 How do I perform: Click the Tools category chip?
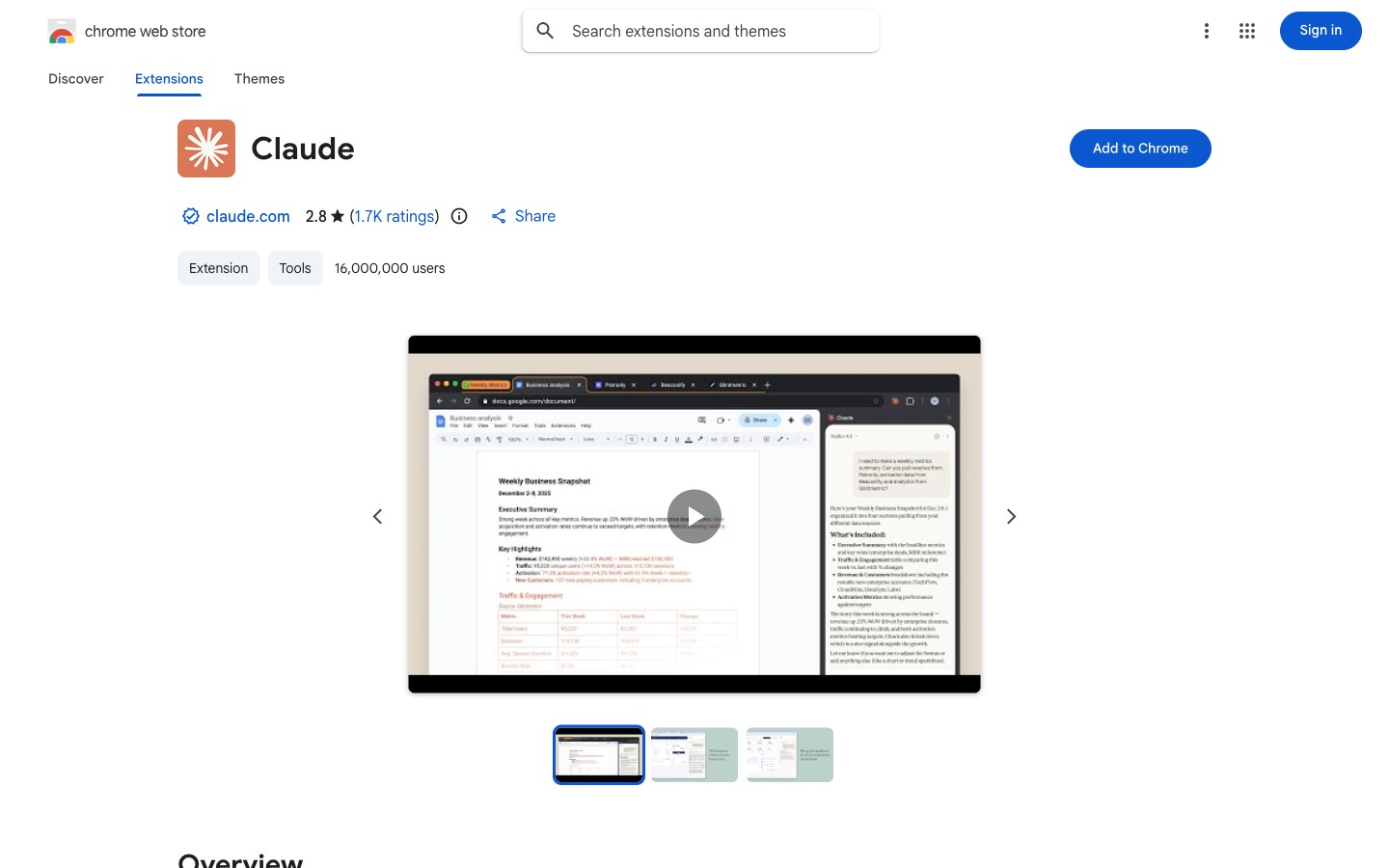(x=295, y=268)
